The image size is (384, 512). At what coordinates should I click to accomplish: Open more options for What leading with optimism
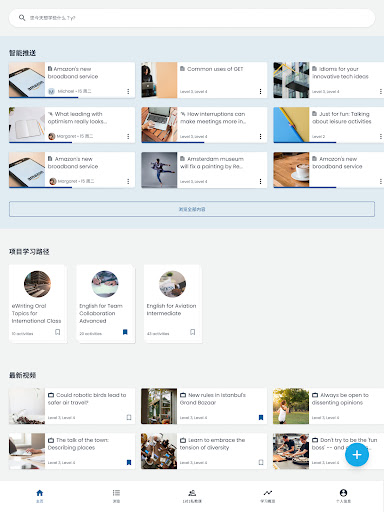click(x=128, y=136)
